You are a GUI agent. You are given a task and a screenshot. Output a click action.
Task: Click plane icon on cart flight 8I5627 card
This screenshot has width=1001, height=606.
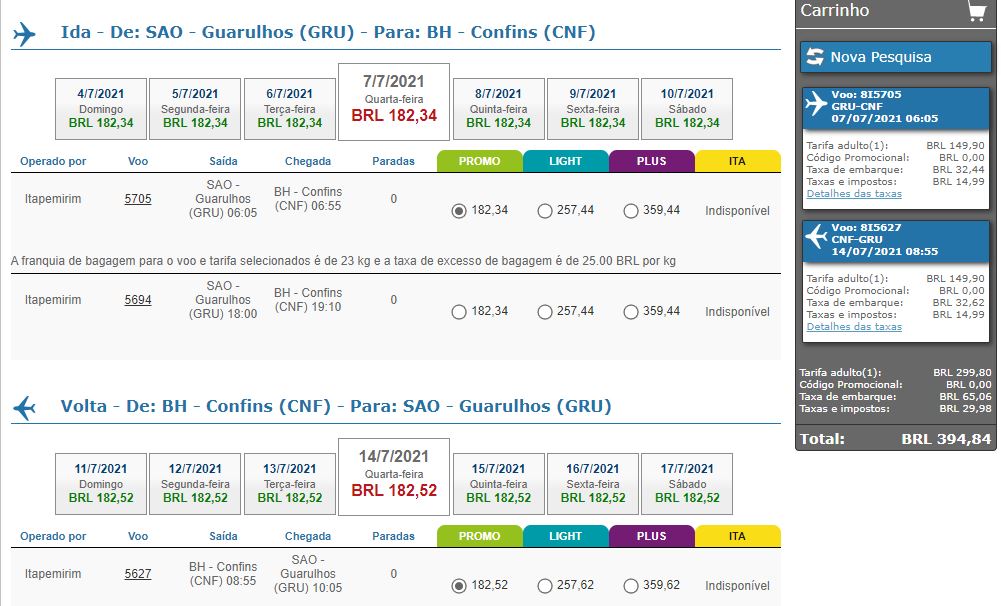[x=817, y=236]
